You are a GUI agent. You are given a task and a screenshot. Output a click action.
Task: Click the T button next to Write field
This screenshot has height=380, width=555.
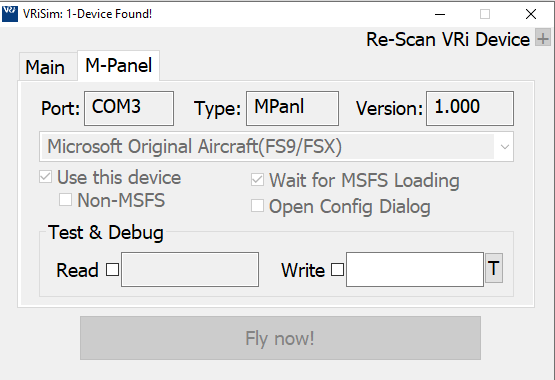pyautogui.click(x=494, y=268)
